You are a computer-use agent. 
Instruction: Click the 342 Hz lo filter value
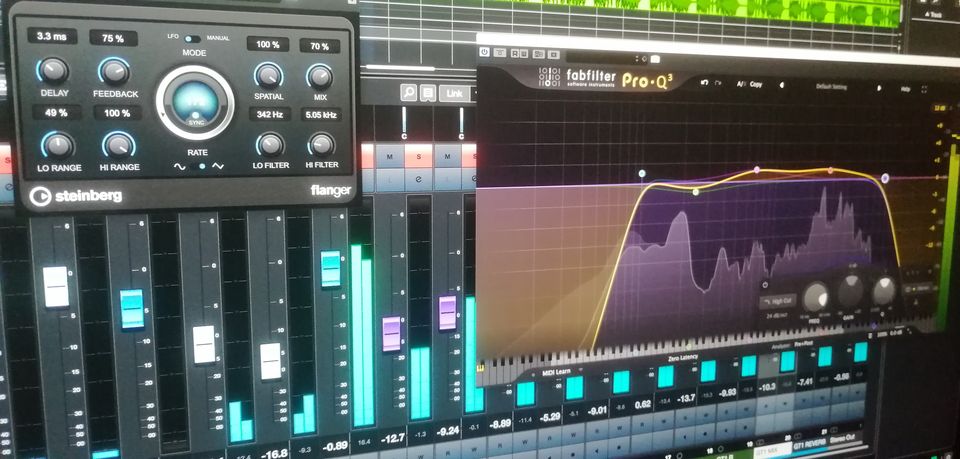[269, 114]
